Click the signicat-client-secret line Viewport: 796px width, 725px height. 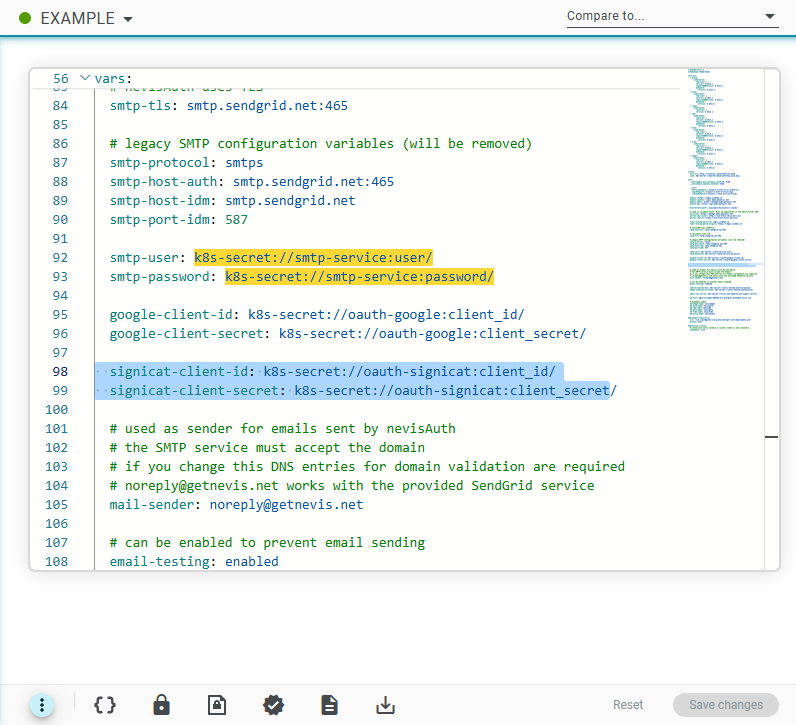click(x=363, y=390)
